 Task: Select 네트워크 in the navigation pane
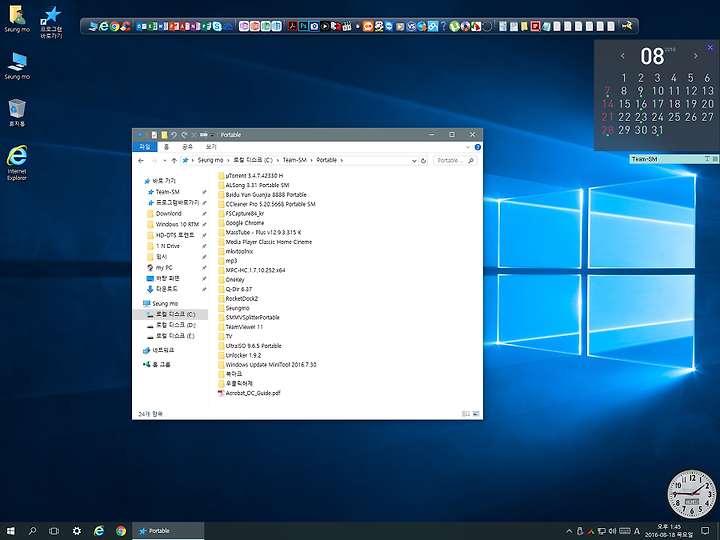pyautogui.click(x=163, y=350)
